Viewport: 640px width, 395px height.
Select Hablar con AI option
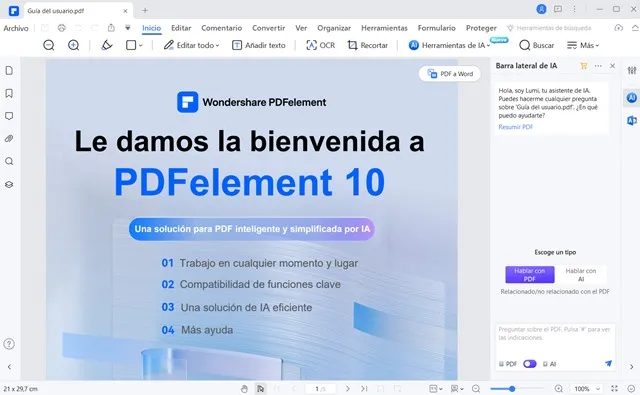tap(580, 275)
